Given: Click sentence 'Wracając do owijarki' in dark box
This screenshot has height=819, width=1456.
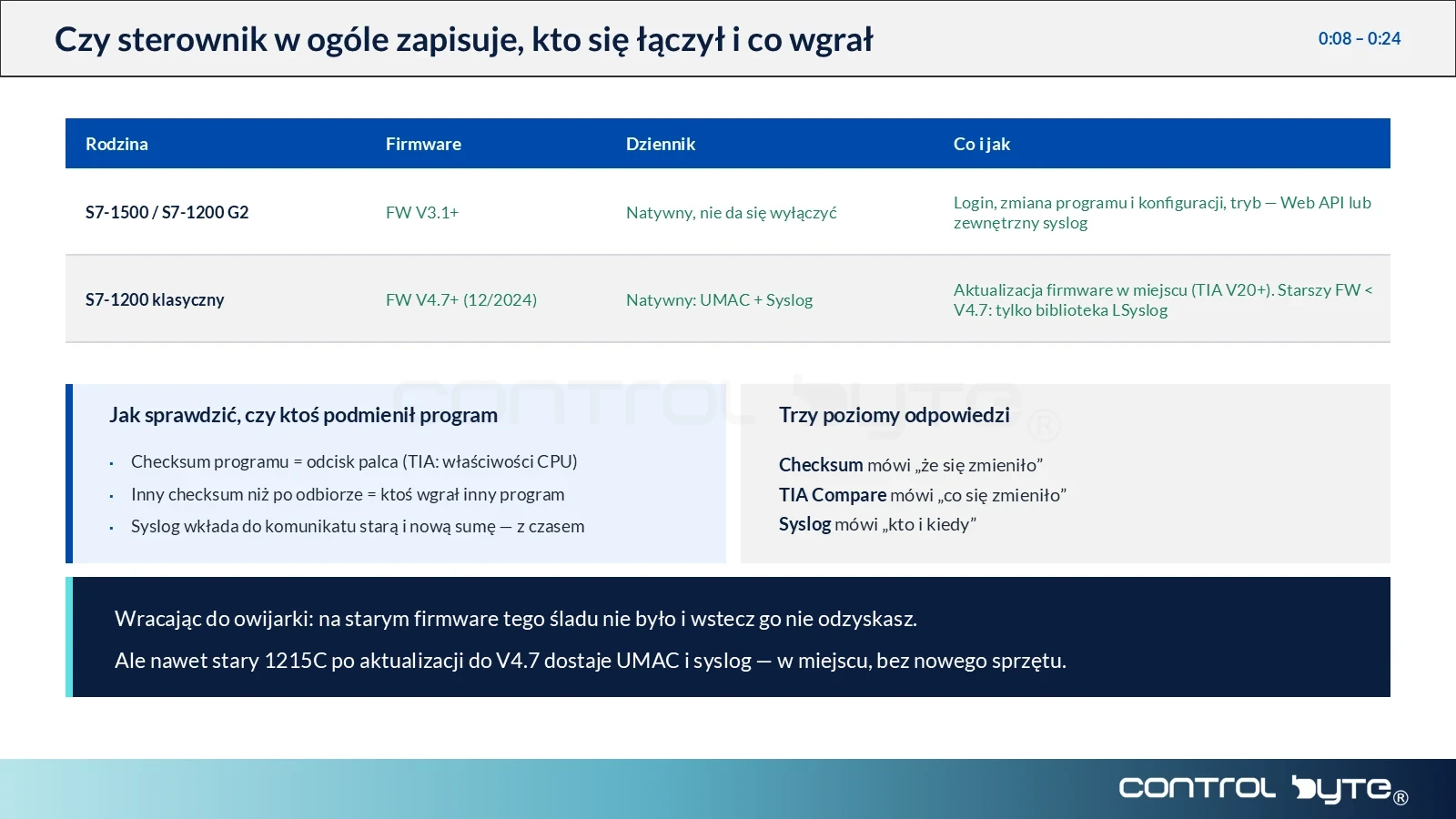Looking at the screenshot, I should (x=516, y=619).
